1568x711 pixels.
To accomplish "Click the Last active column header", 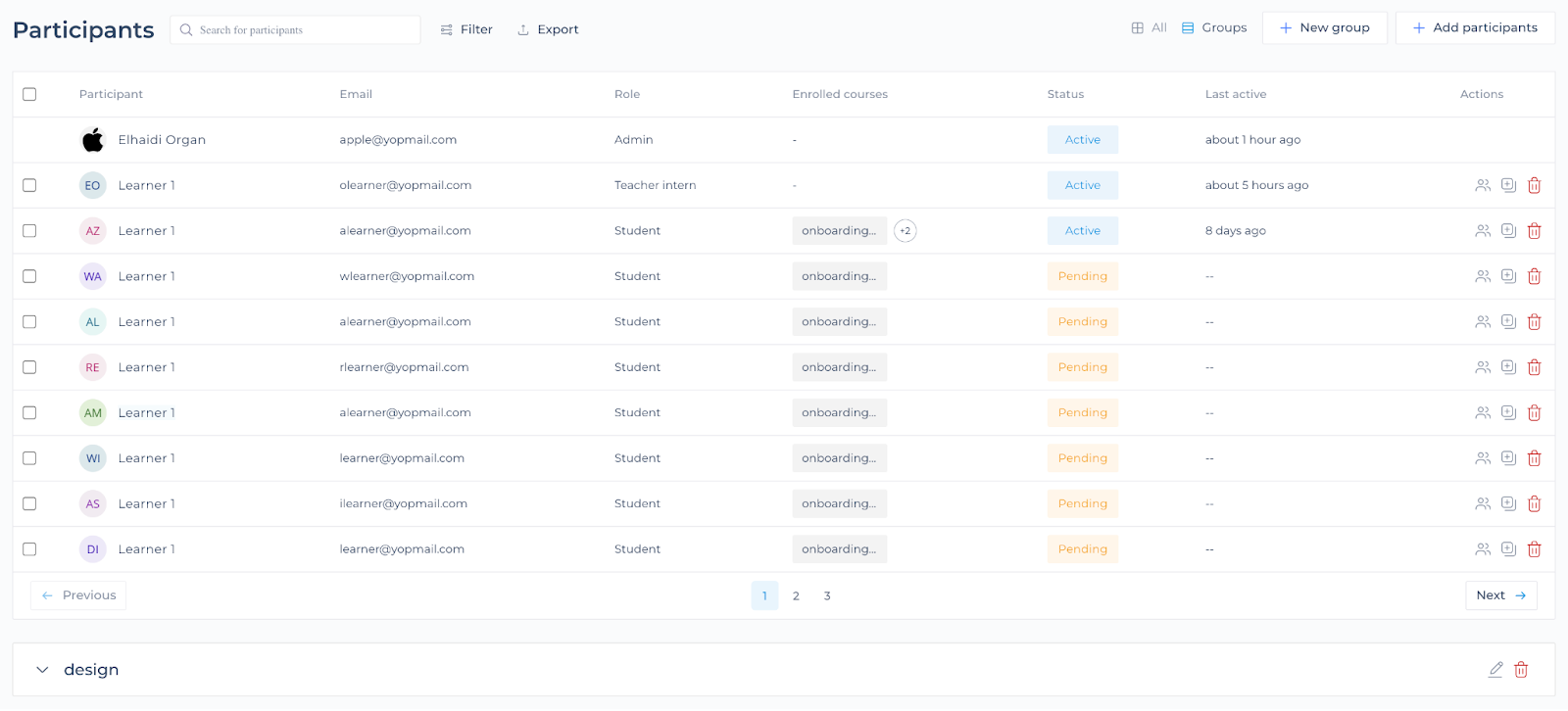I will click(x=1236, y=94).
